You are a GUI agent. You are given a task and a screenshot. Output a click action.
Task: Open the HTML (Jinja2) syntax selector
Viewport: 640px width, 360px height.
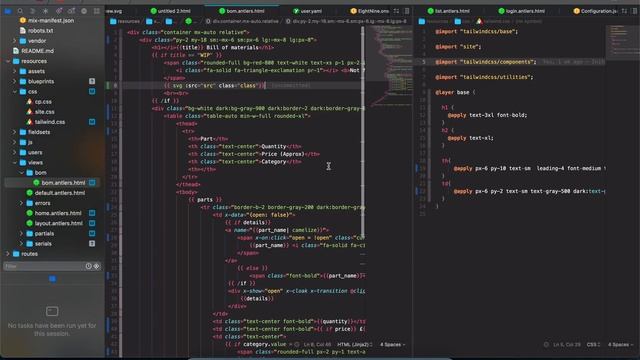pyautogui.click(x=354, y=345)
